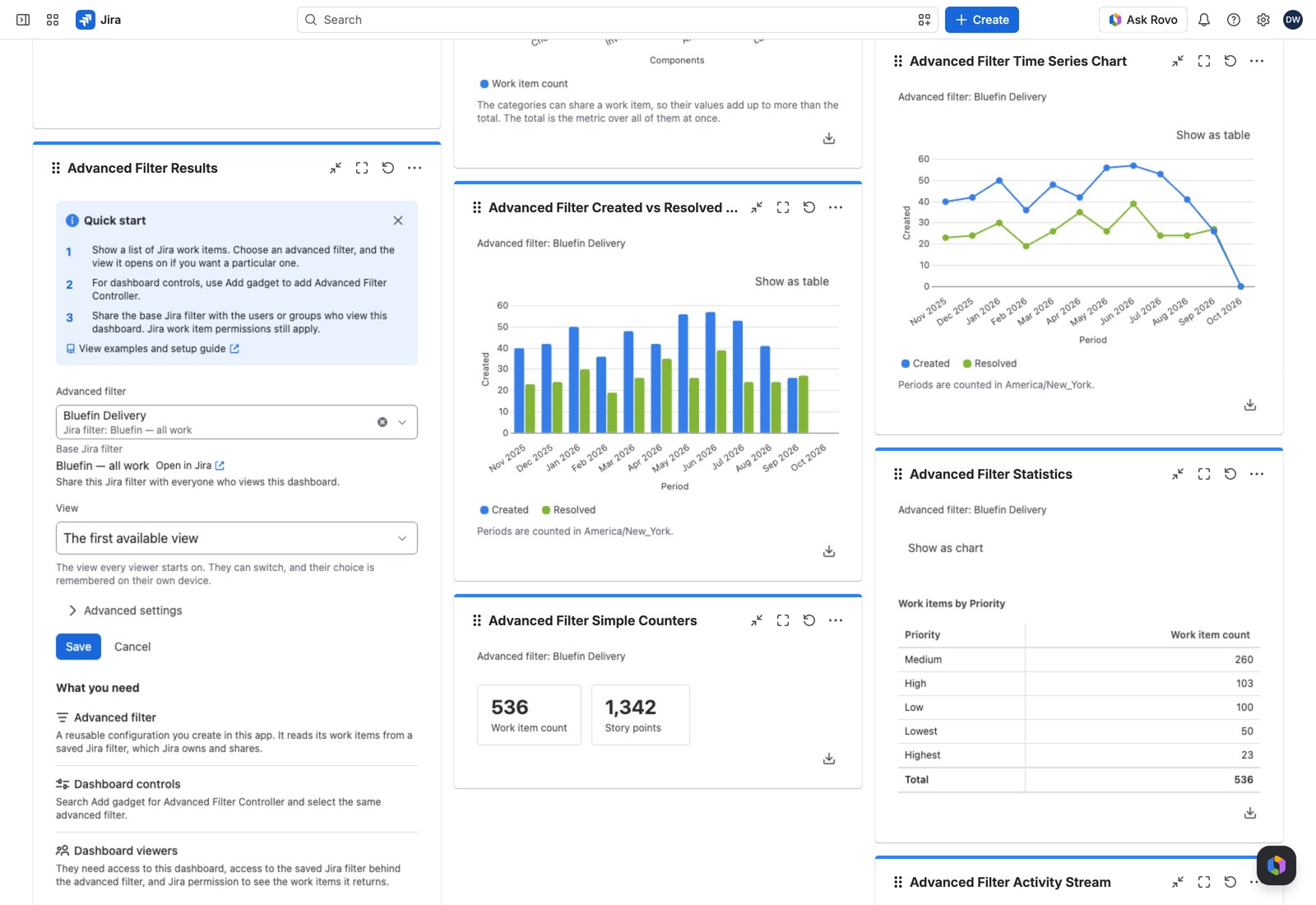The image size is (1316, 905).
Task: Open the Advanced filter dropdown
Action: pos(237,422)
